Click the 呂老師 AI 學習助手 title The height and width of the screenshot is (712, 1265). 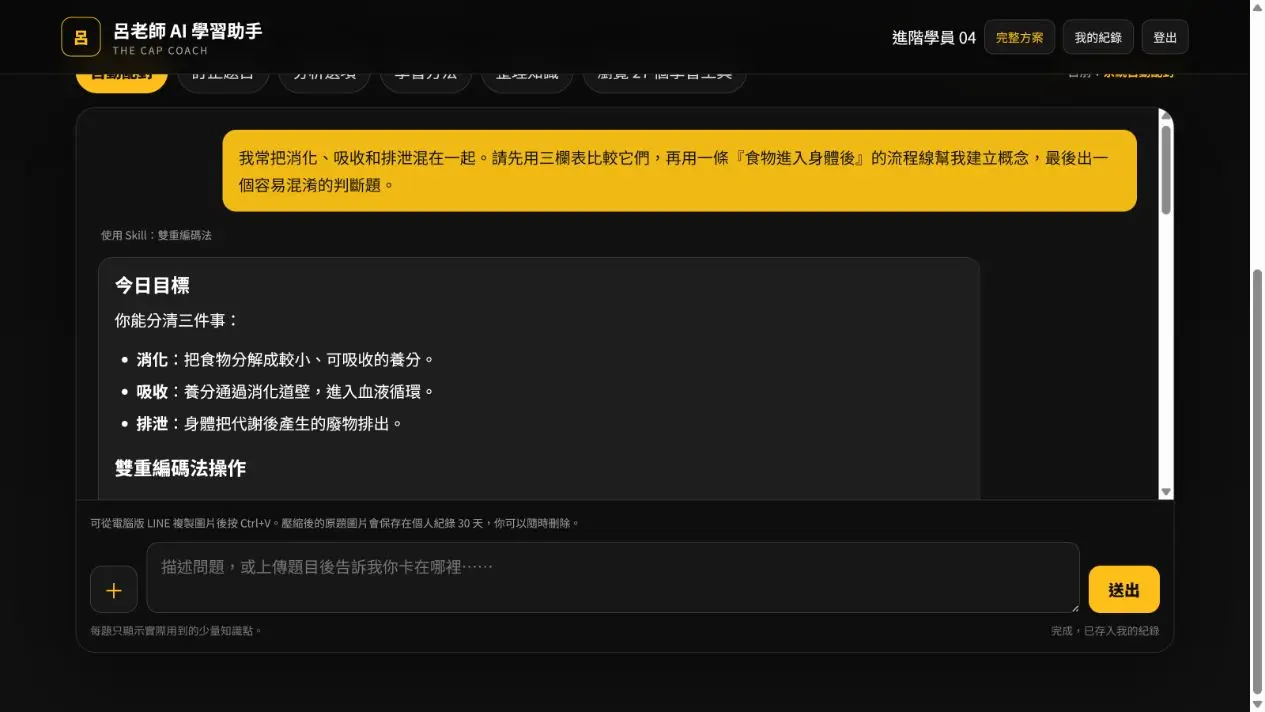pyautogui.click(x=187, y=31)
